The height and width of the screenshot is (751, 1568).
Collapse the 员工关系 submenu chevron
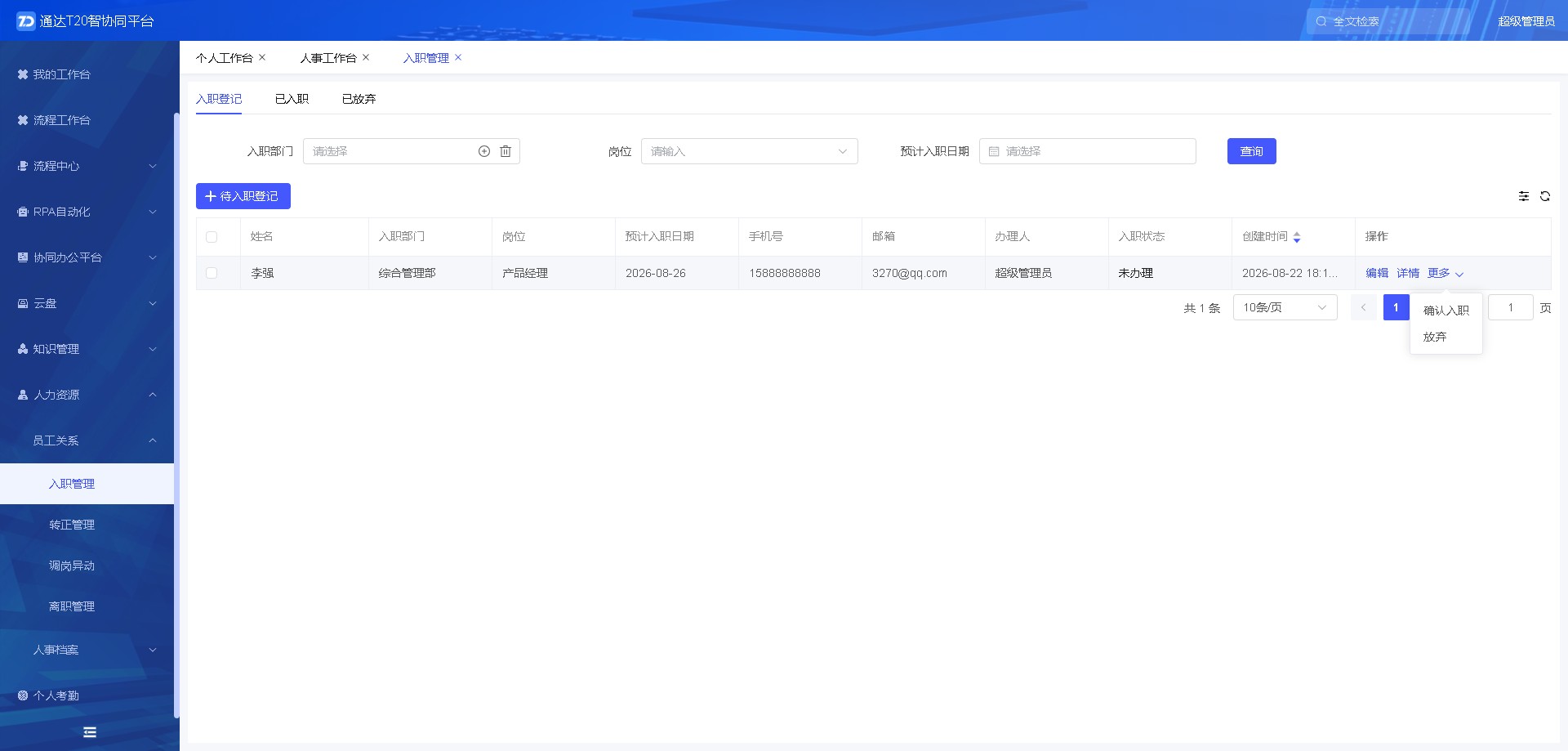(x=153, y=440)
